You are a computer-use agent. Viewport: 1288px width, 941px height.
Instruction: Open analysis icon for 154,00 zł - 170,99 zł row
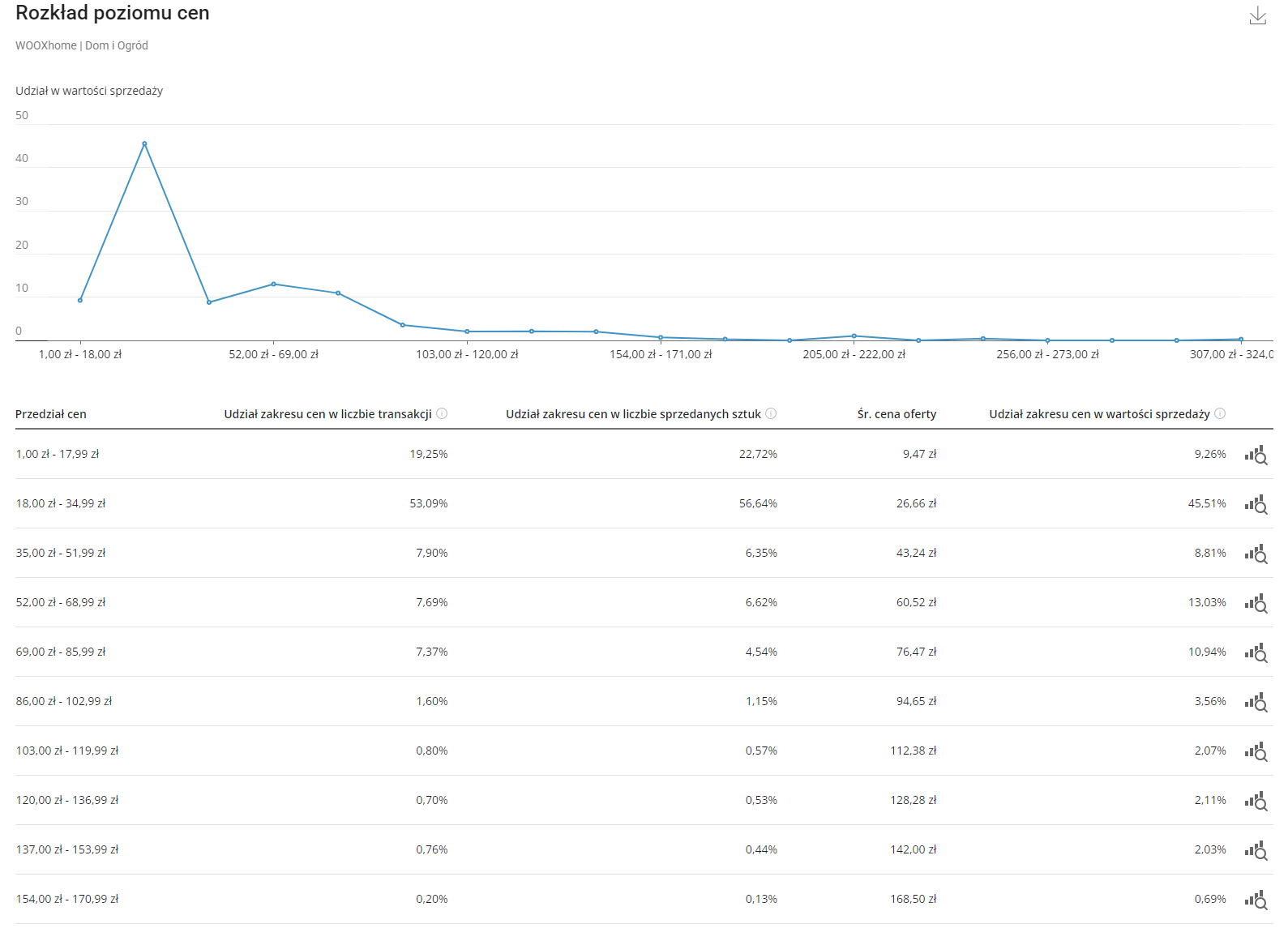pyautogui.click(x=1256, y=900)
